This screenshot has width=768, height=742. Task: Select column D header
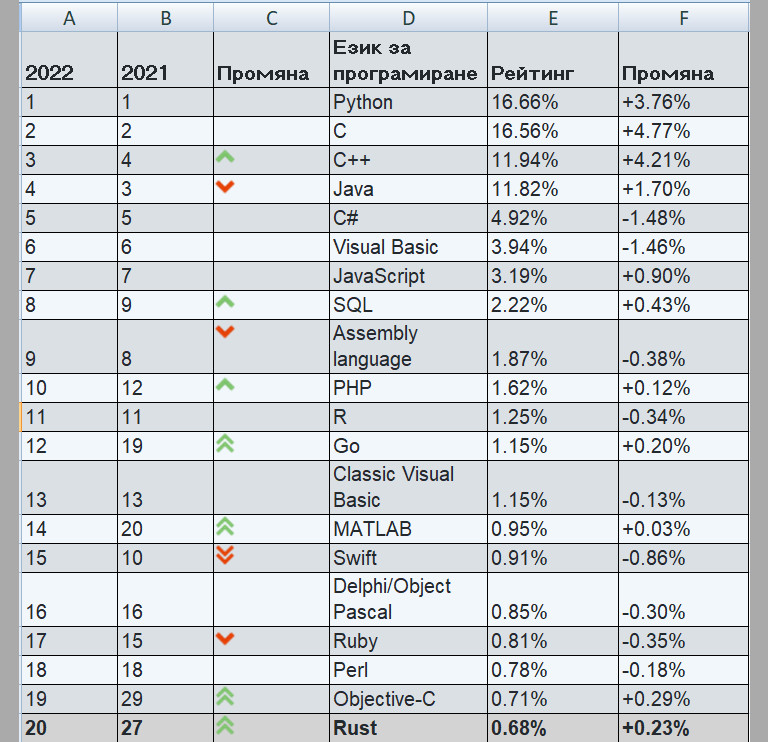(x=408, y=17)
